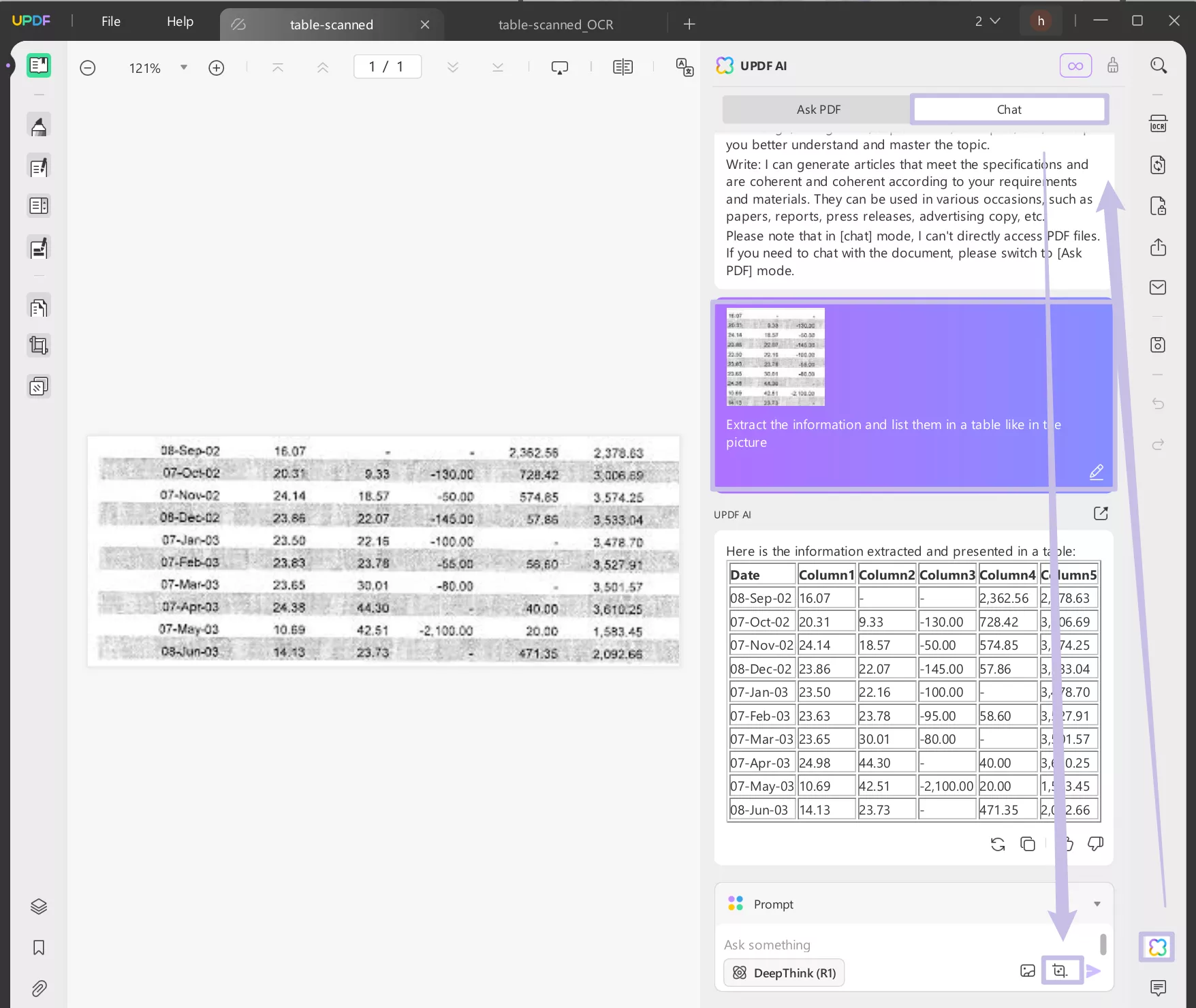Open the Protect PDF tool
The height and width of the screenshot is (1008, 1196).
click(1159, 206)
